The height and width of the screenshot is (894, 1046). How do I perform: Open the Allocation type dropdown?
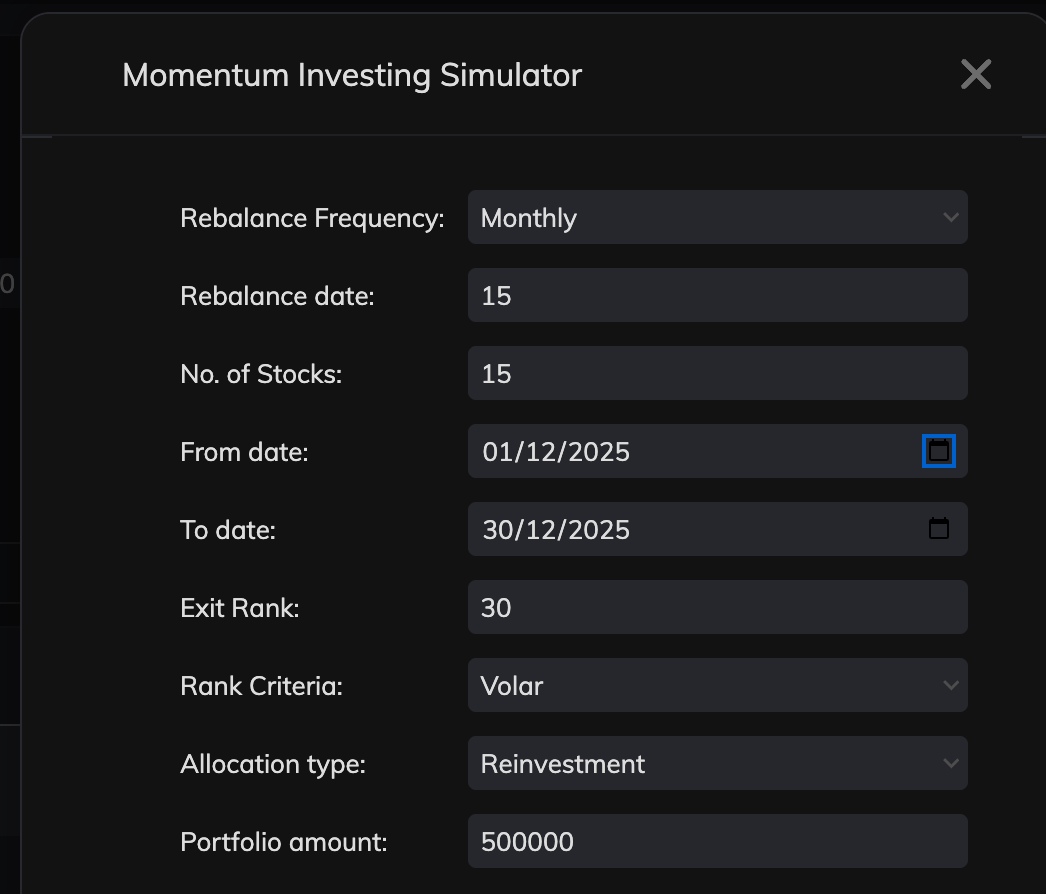717,763
